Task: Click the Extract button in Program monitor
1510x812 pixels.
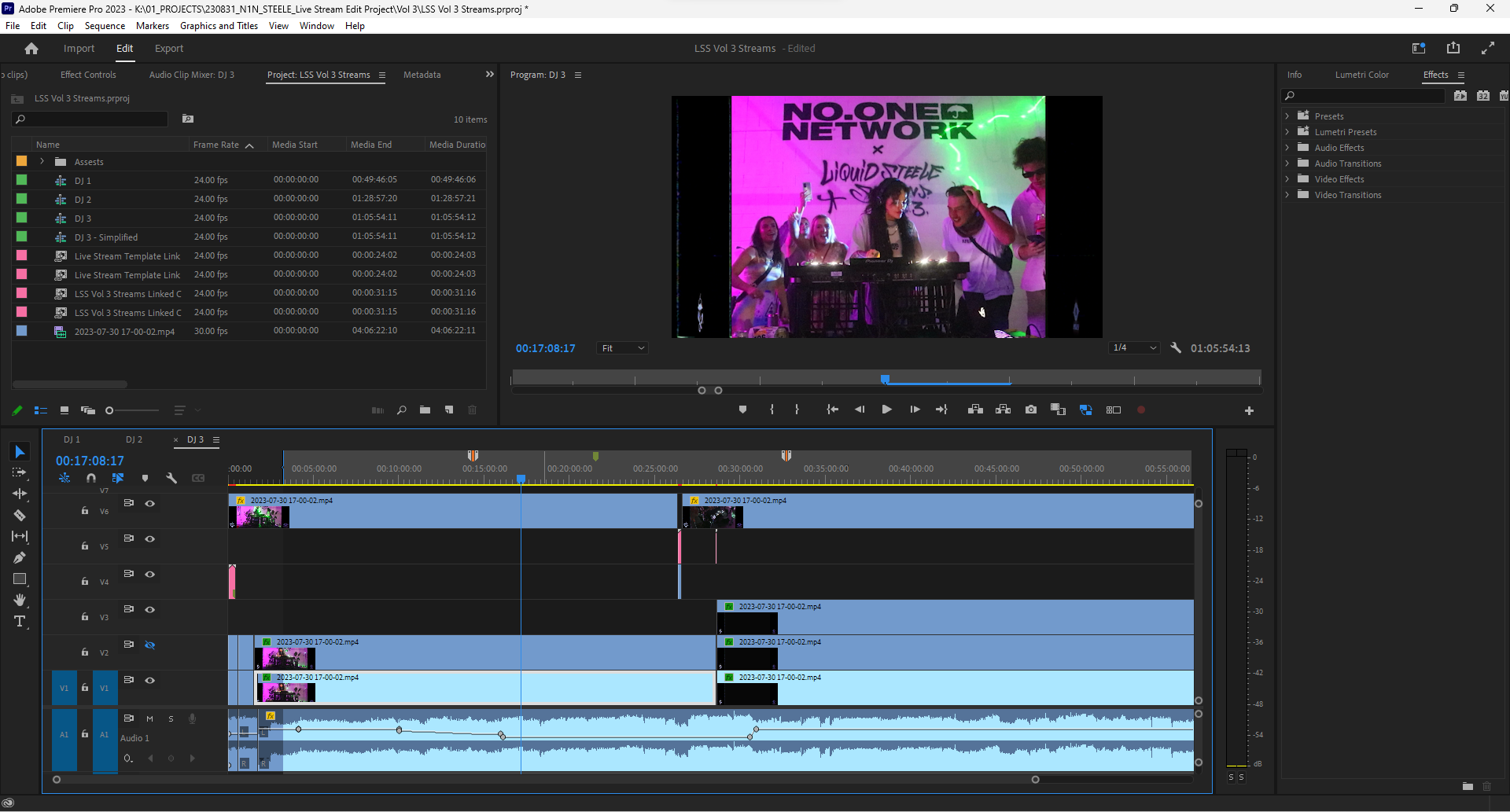Action: [1003, 410]
